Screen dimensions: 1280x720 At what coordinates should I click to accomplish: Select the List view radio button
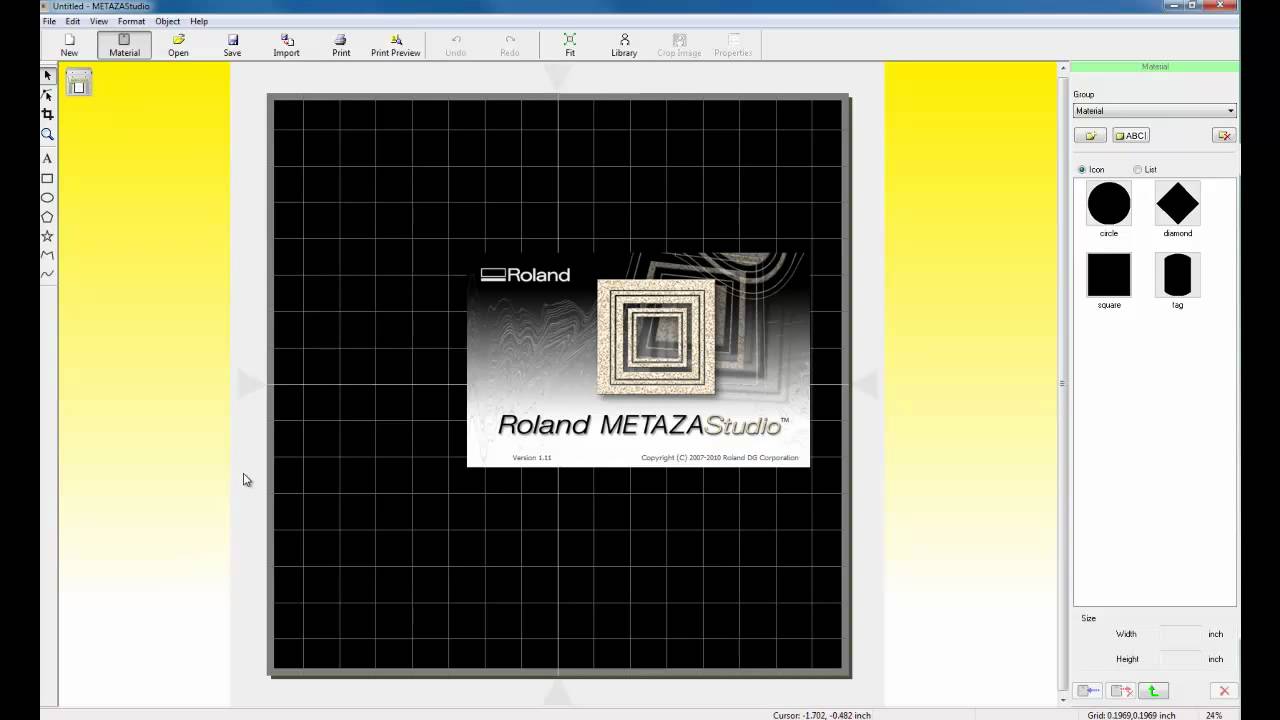point(1138,170)
